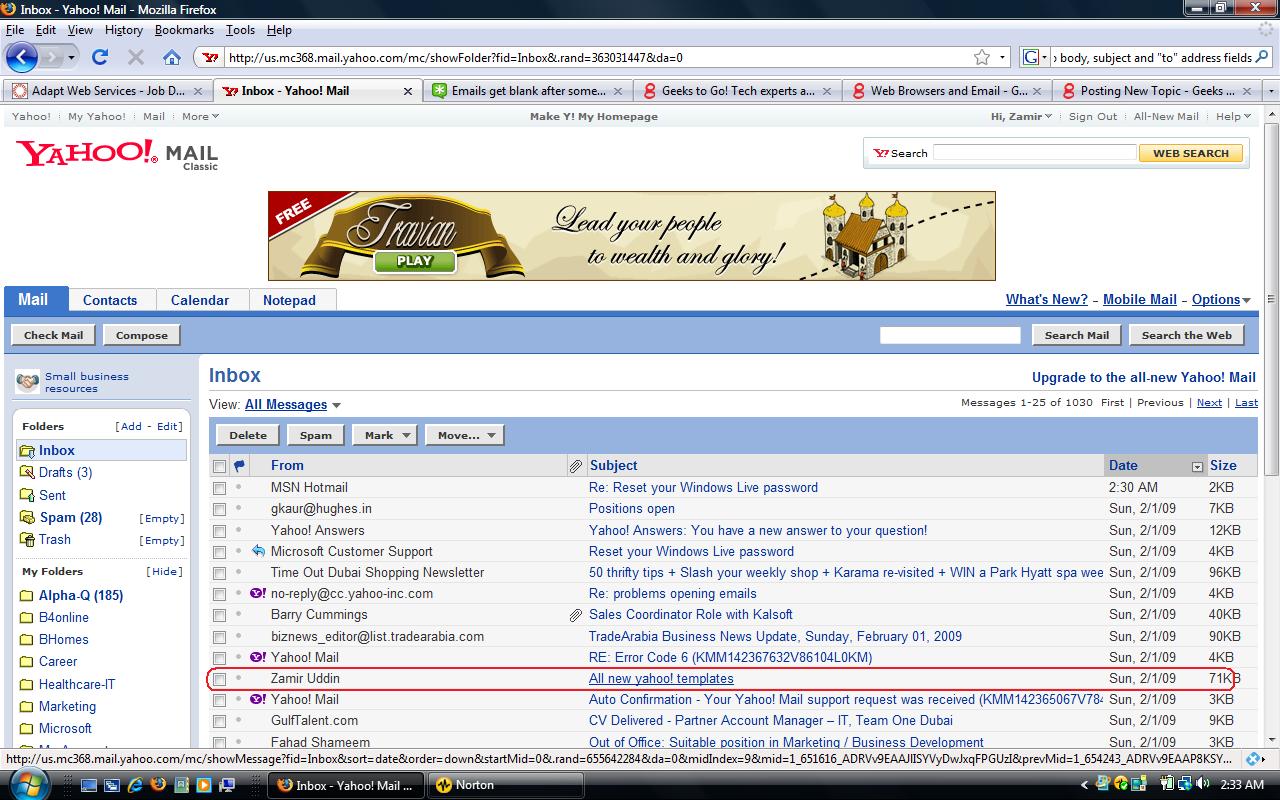Click the Inbox folder icon in sidebar
This screenshot has height=800, width=1280.
point(27,451)
